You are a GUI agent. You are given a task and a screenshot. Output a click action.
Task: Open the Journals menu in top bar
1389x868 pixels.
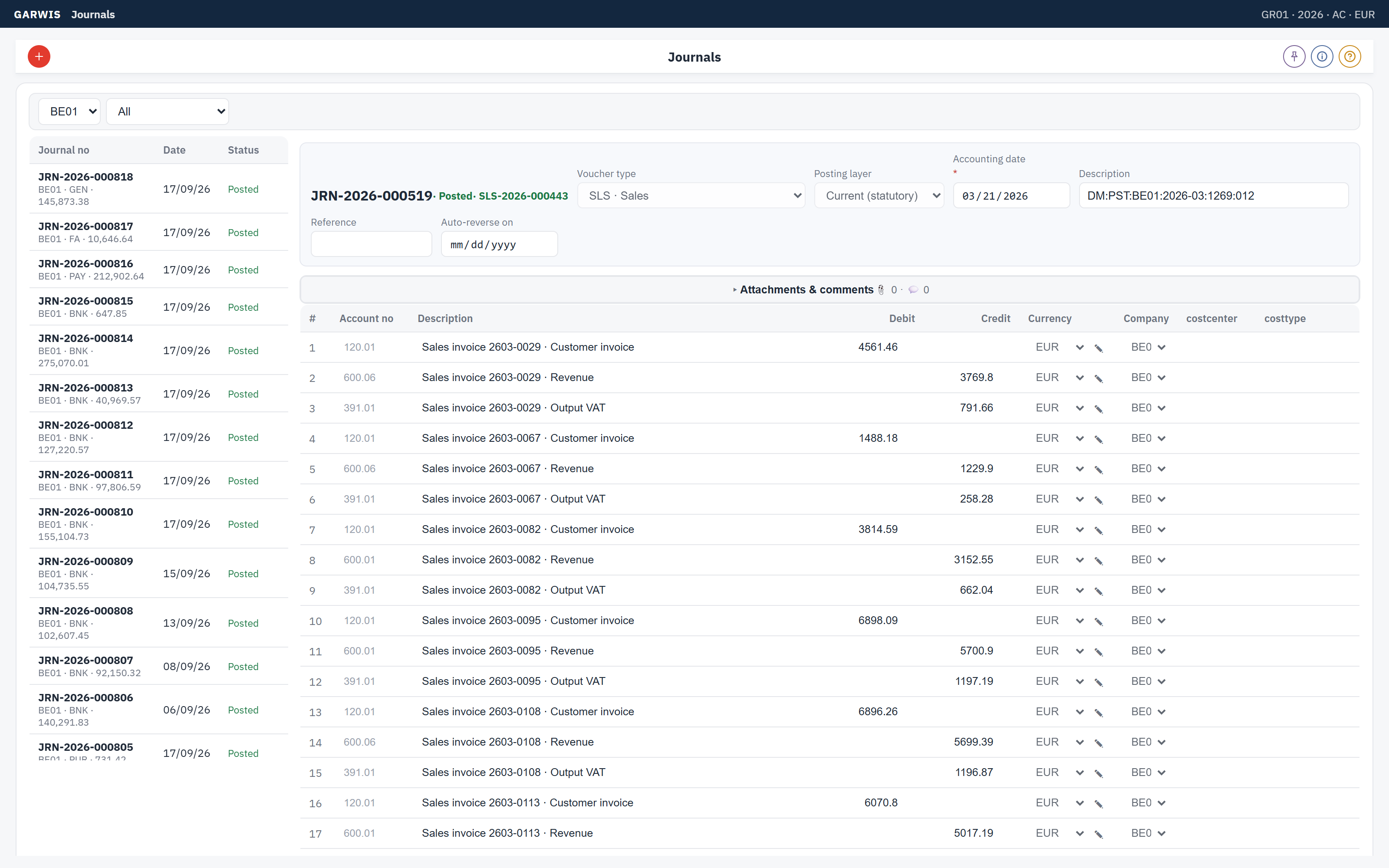(x=93, y=14)
